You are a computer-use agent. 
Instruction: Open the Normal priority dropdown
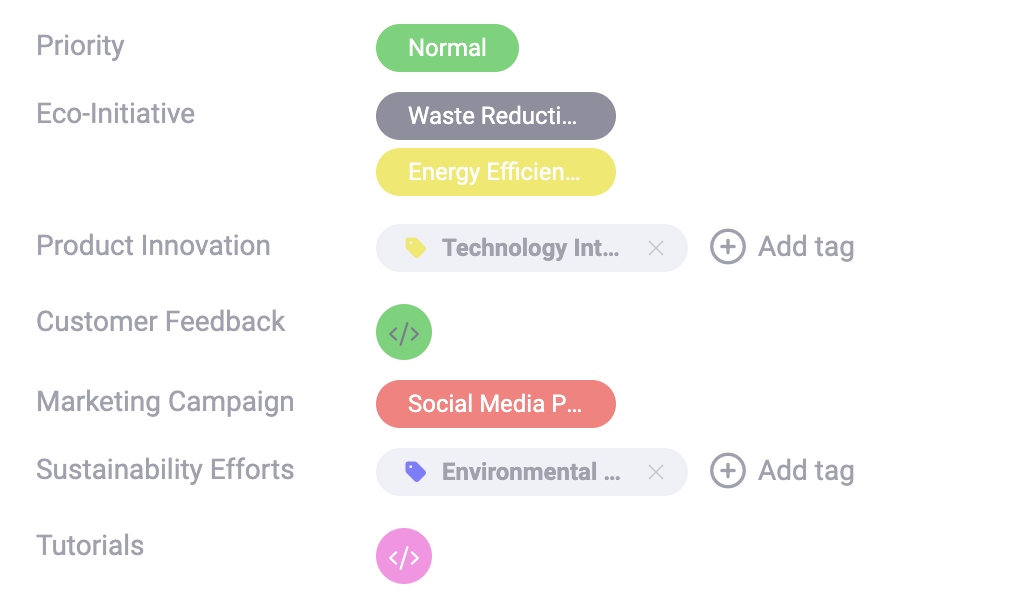pyautogui.click(x=447, y=48)
